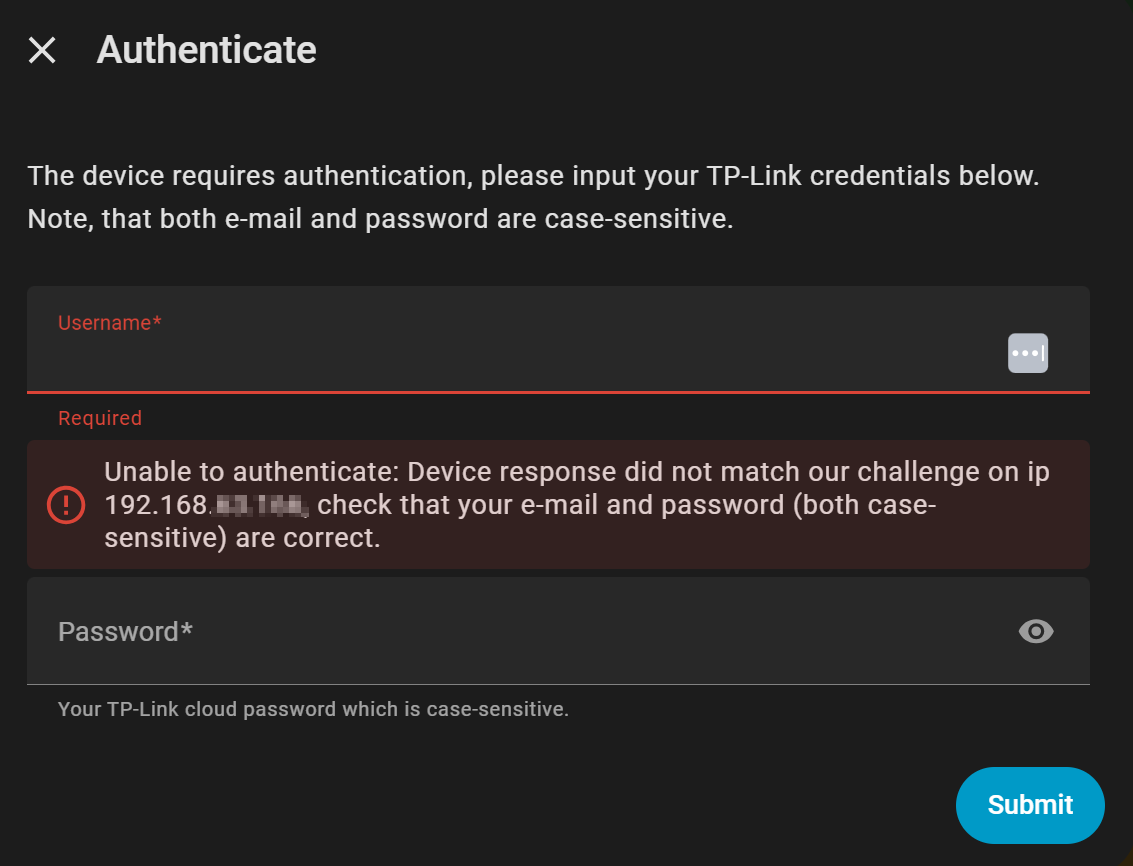Image resolution: width=1133 pixels, height=866 pixels.
Task: Click the red Username* field label
Action: click(x=110, y=323)
